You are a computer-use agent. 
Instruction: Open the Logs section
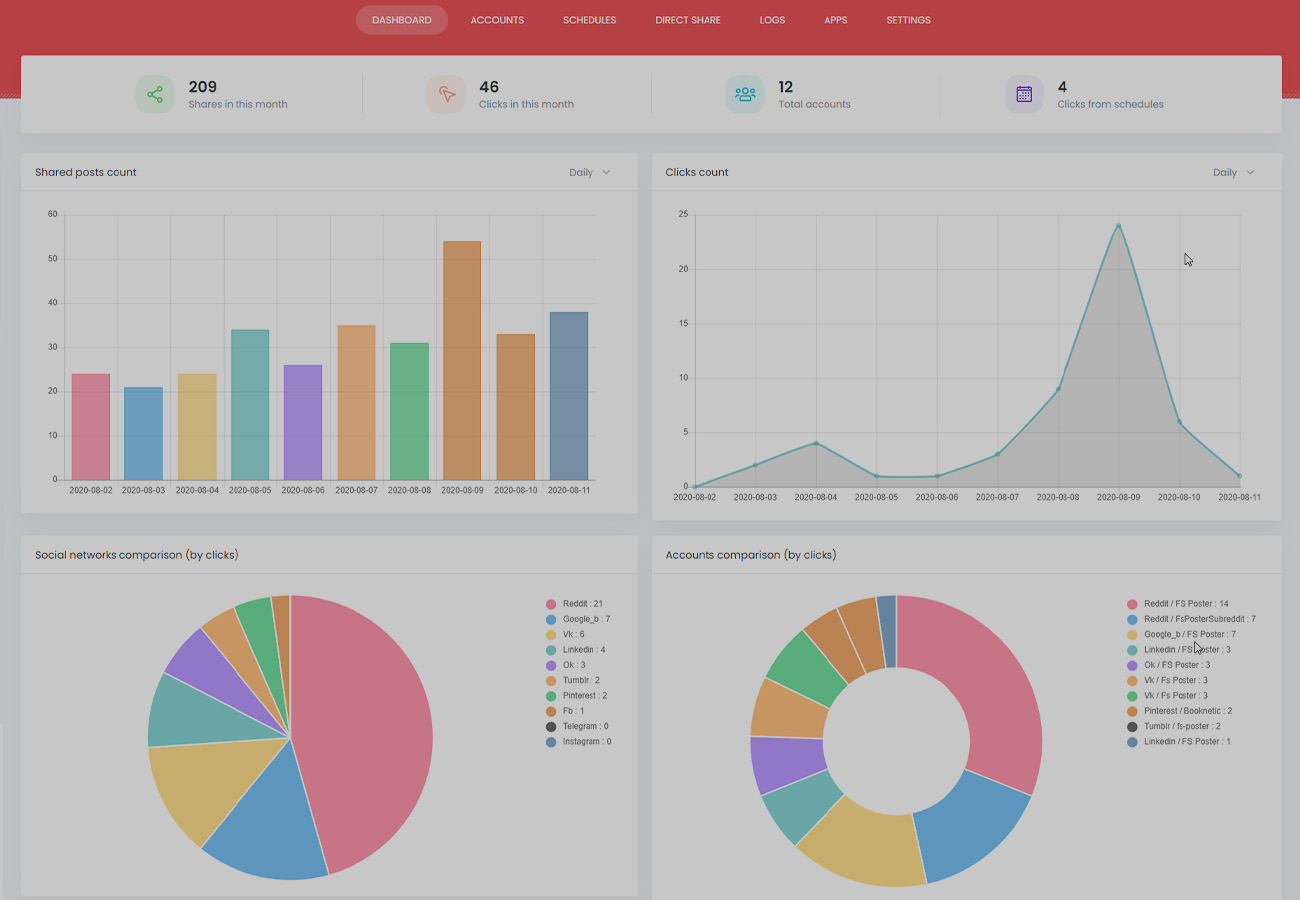coord(772,19)
